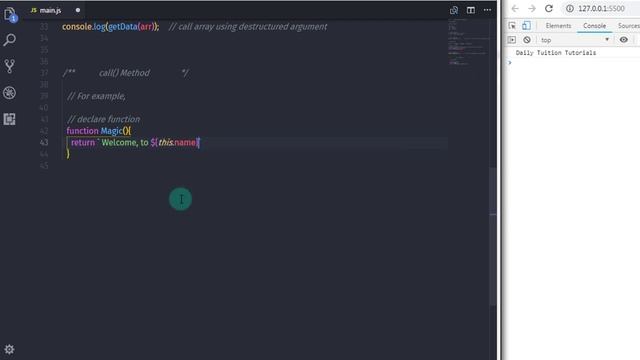Reload the page with the refresh icon
The height and width of the screenshot is (360, 640).
pos(549,8)
